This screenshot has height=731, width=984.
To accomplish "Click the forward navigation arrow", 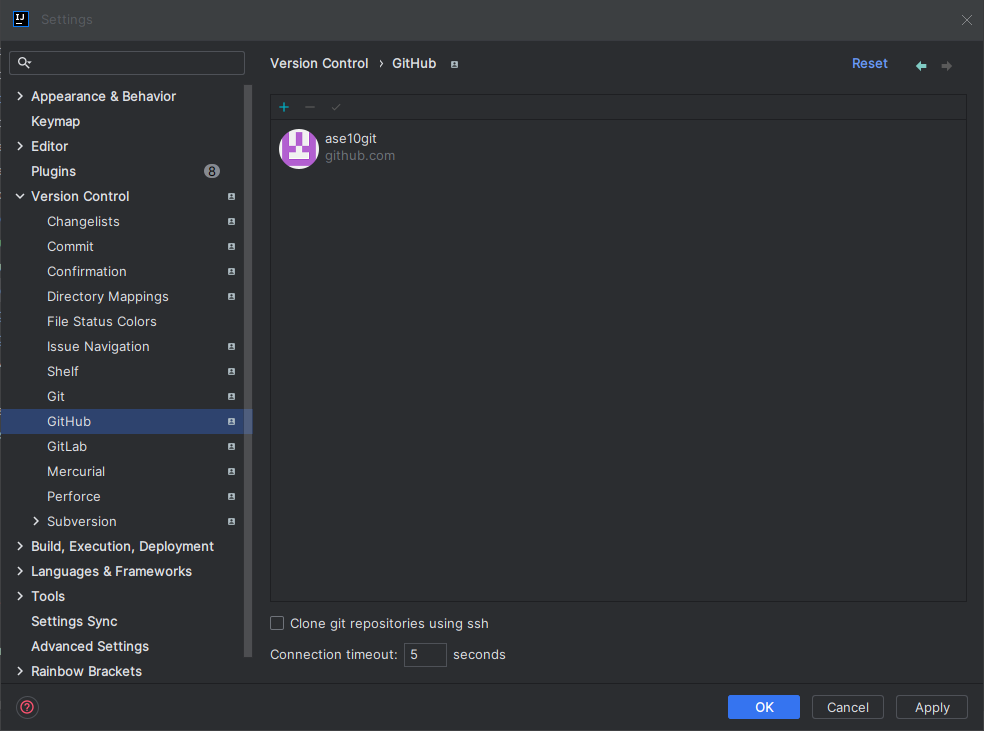I will tap(946, 66).
